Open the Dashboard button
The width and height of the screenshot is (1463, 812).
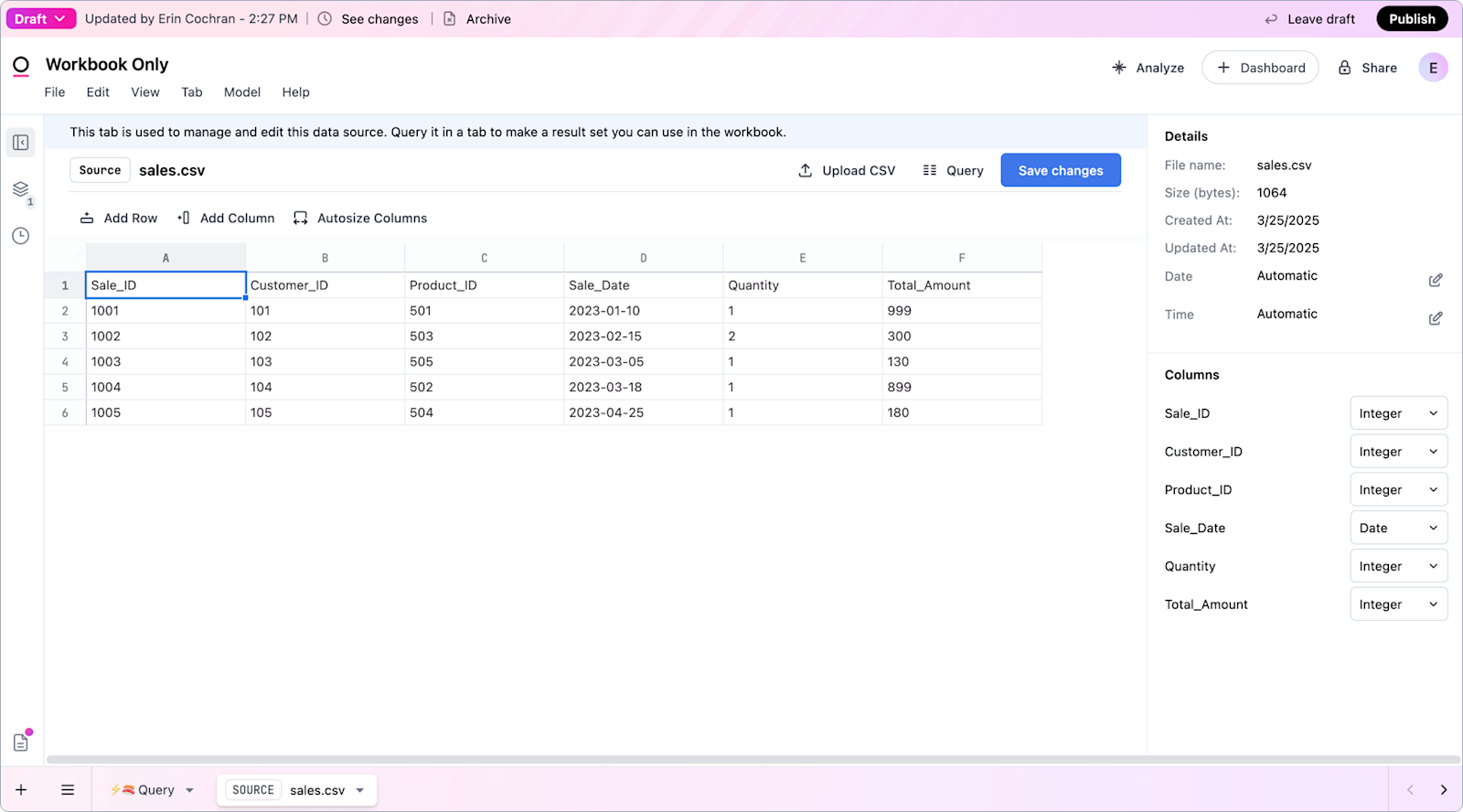pyautogui.click(x=1260, y=68)
